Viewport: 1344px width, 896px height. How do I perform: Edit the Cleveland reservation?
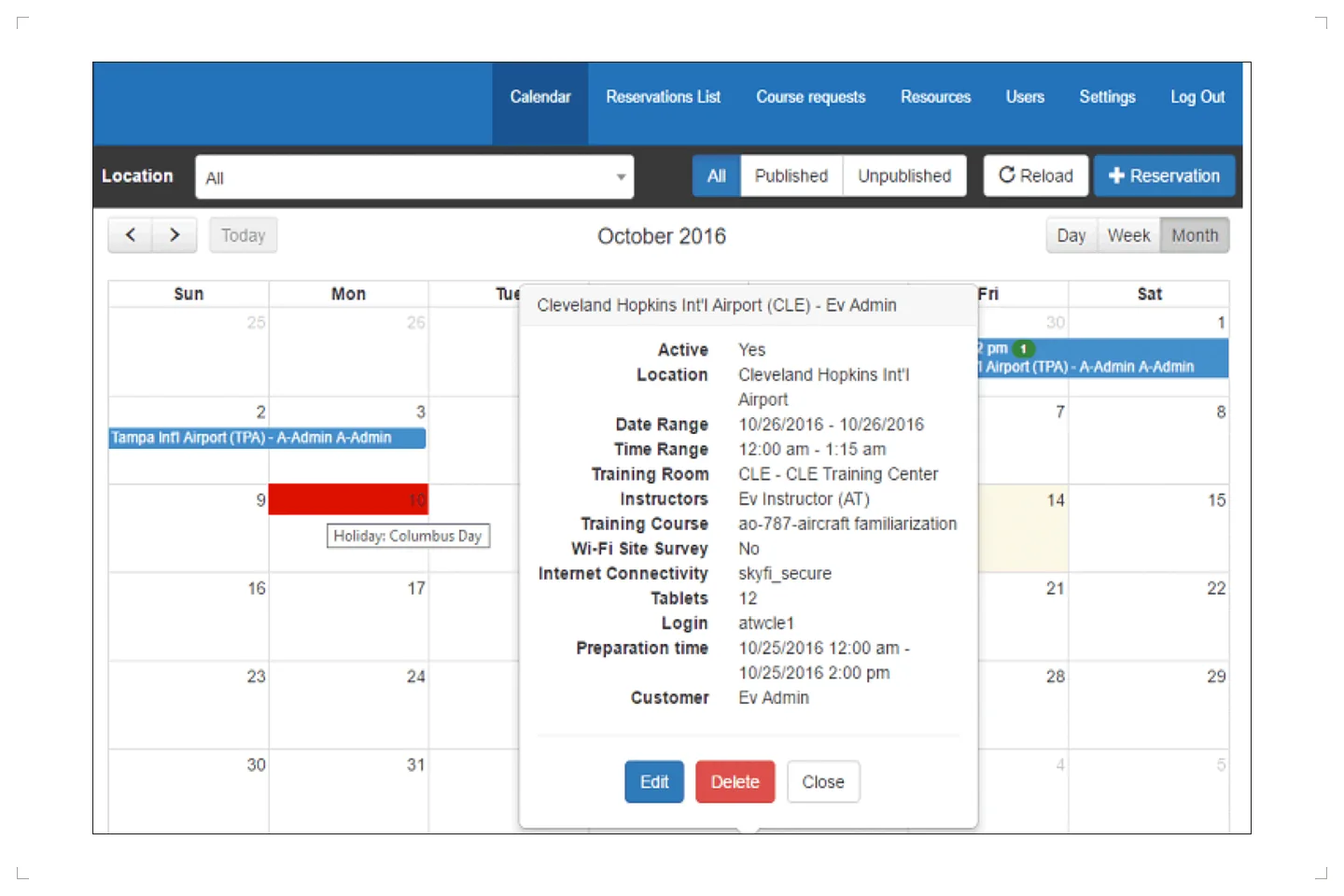tap(654, 782)
